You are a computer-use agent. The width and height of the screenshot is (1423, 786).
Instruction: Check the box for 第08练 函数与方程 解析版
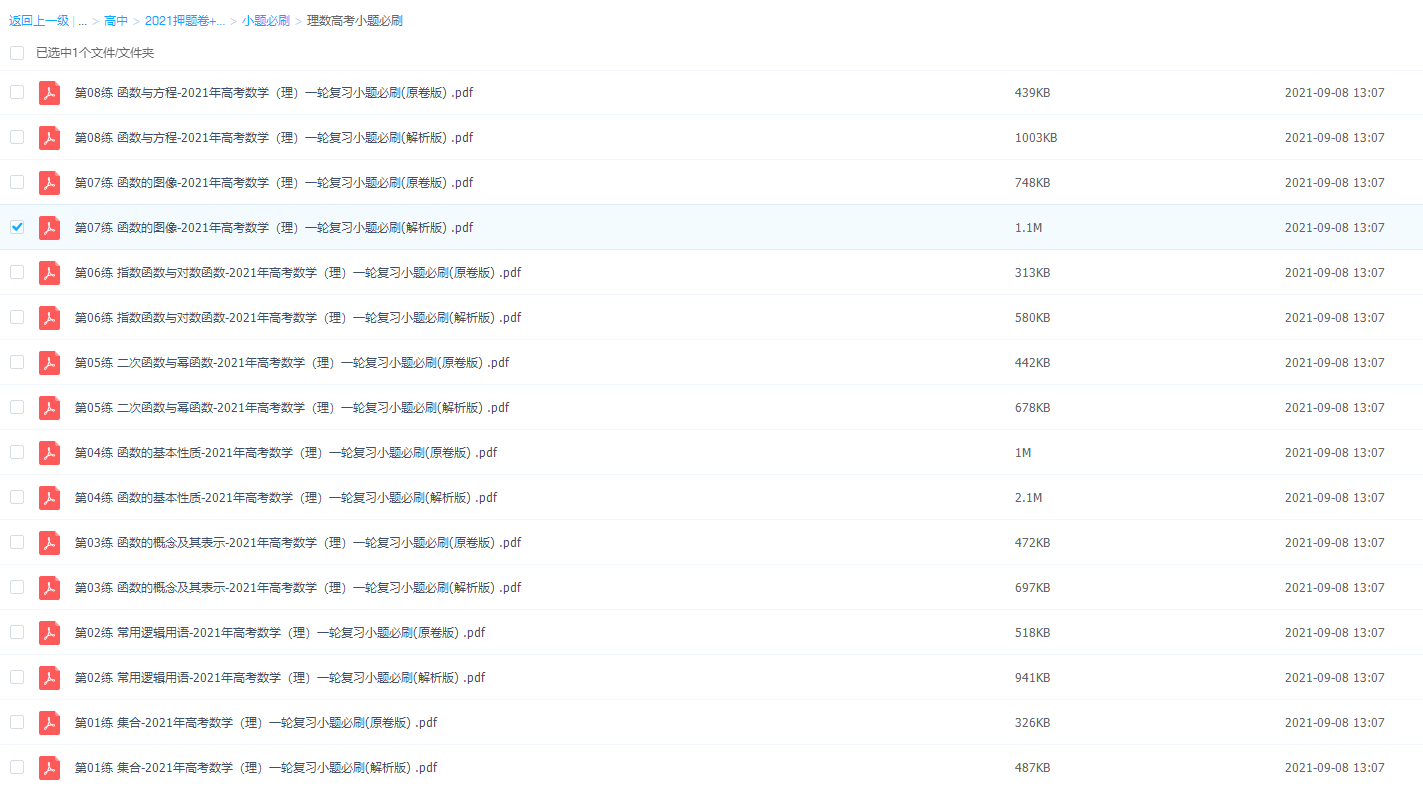click(17, 137)
